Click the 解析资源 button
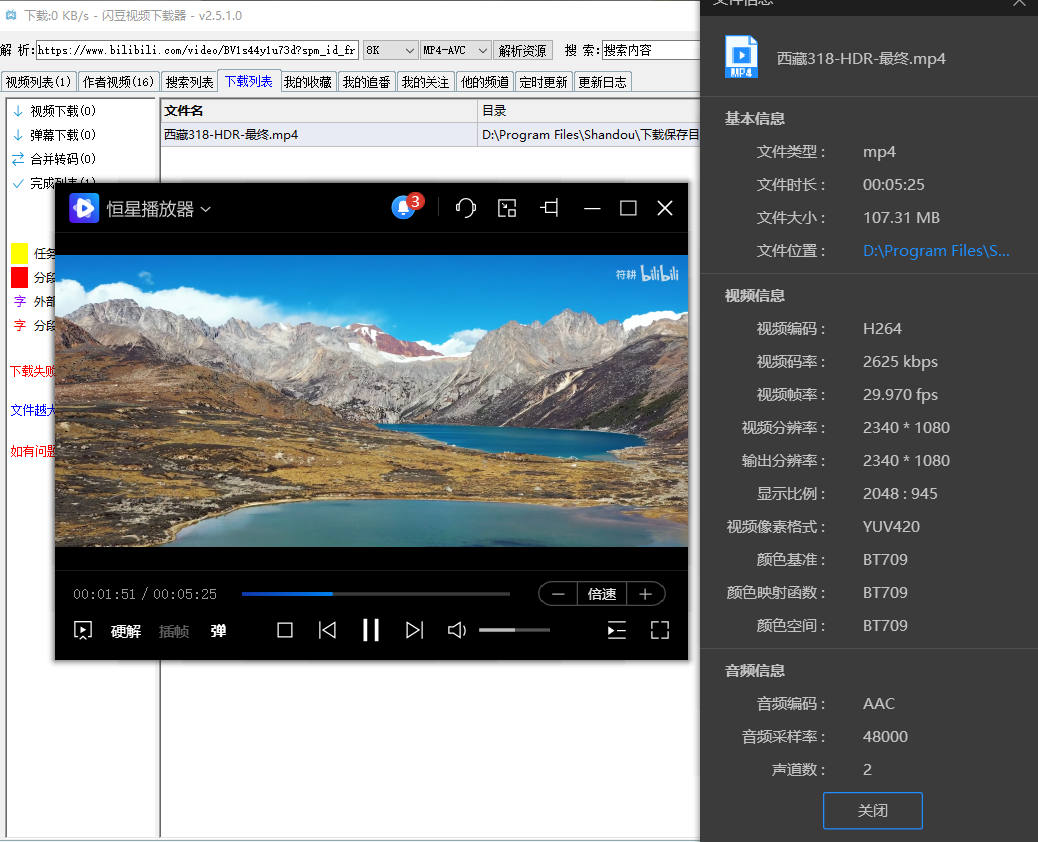1038x842 pixels. pyautogui.click(x=523, y=50)
